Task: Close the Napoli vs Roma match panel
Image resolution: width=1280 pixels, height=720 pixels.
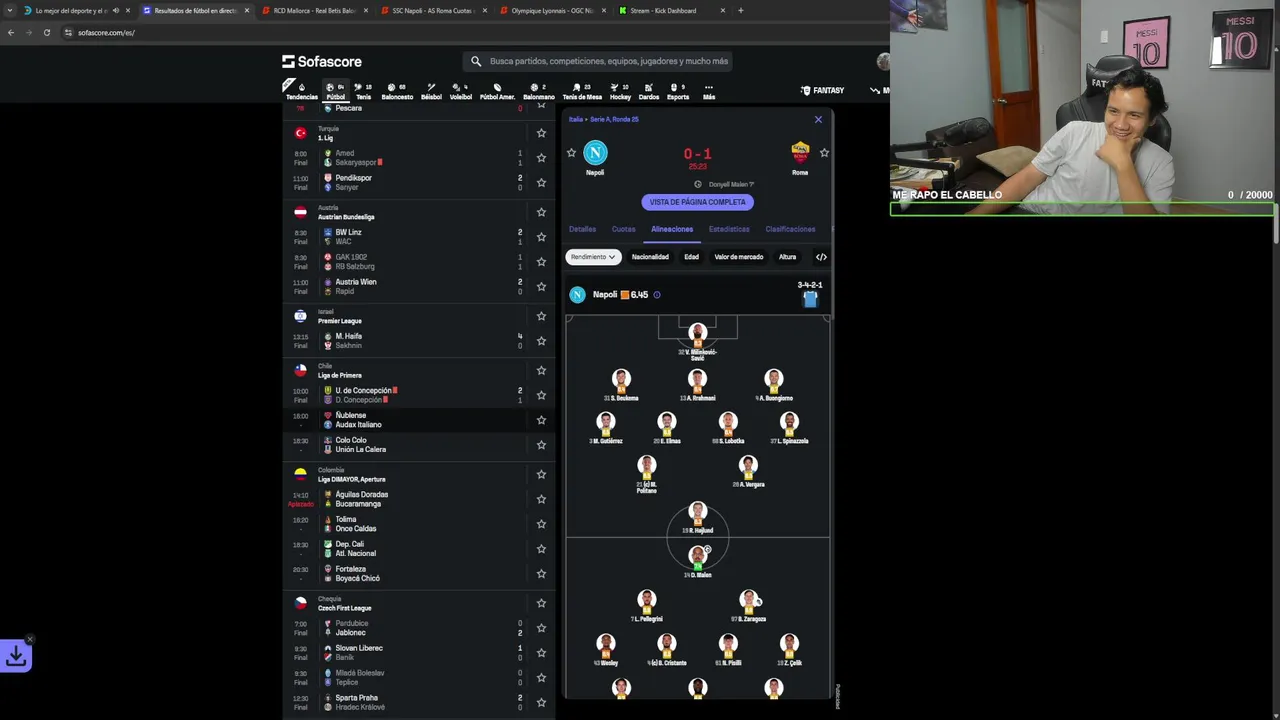Action: tap(818, 119)
